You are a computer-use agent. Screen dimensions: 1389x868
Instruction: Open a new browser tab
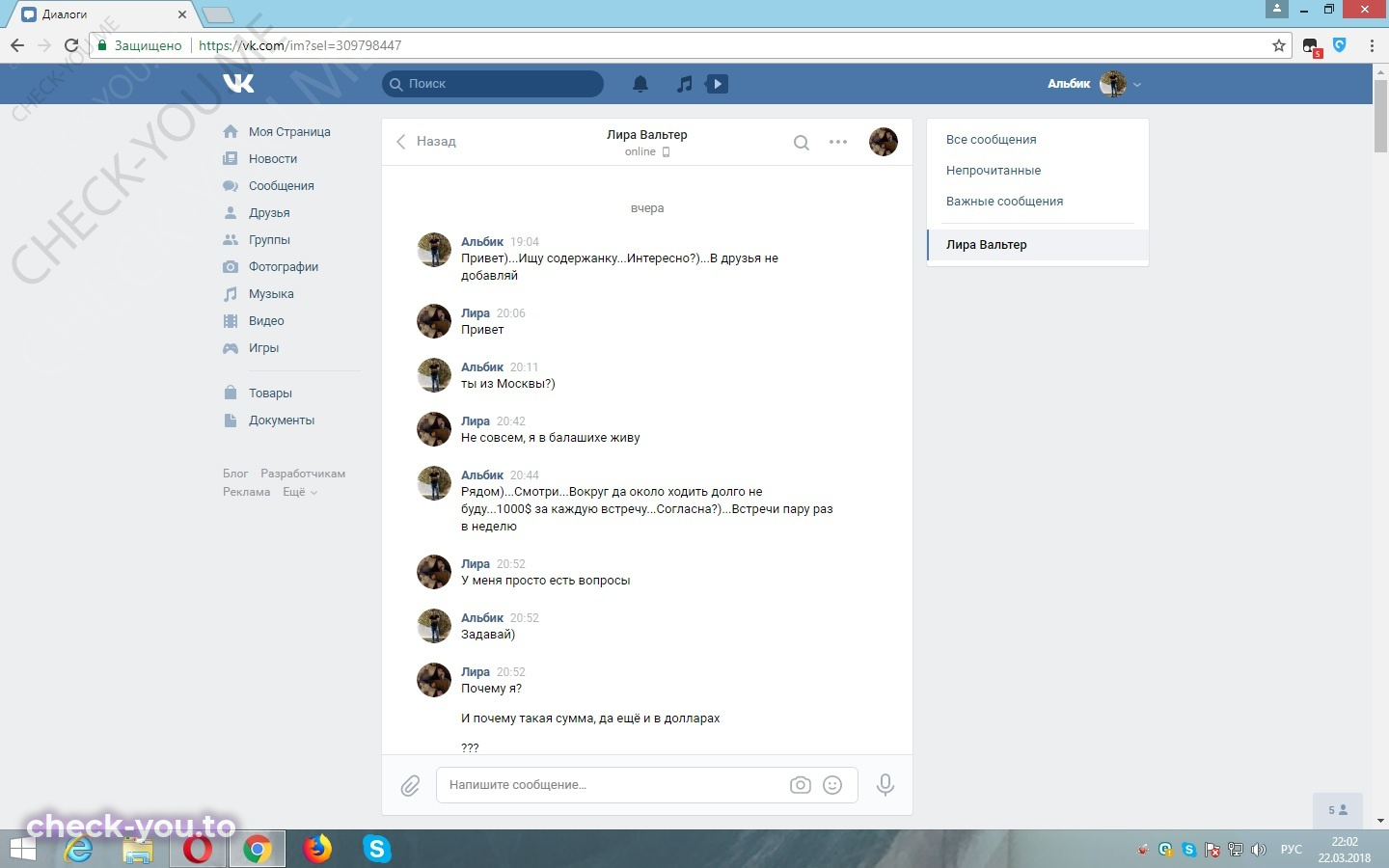click(x=218, y=14)
